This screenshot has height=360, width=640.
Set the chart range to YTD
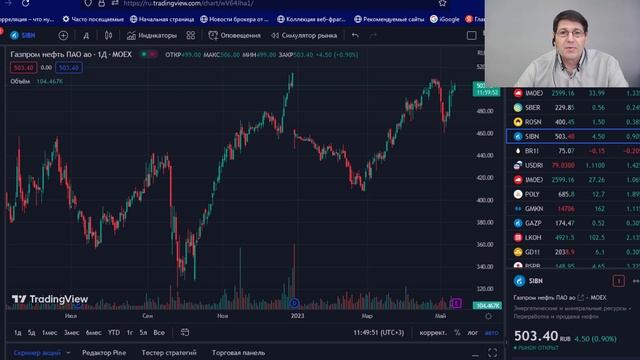tap(114, 333)
